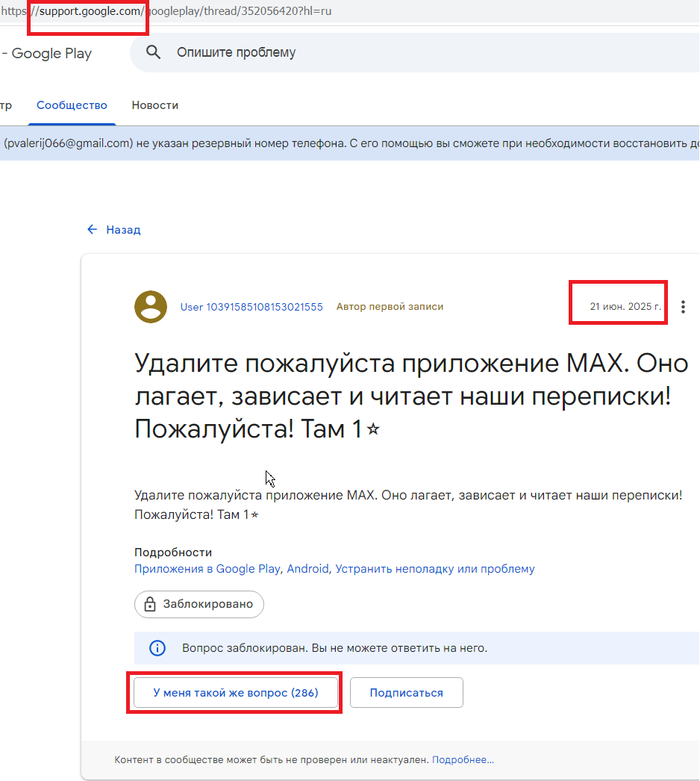Image resolution: width=700 pixels, height=781 pixels.
Task: Click the Опишите проблему search field
Action: (x=415, y=52)
